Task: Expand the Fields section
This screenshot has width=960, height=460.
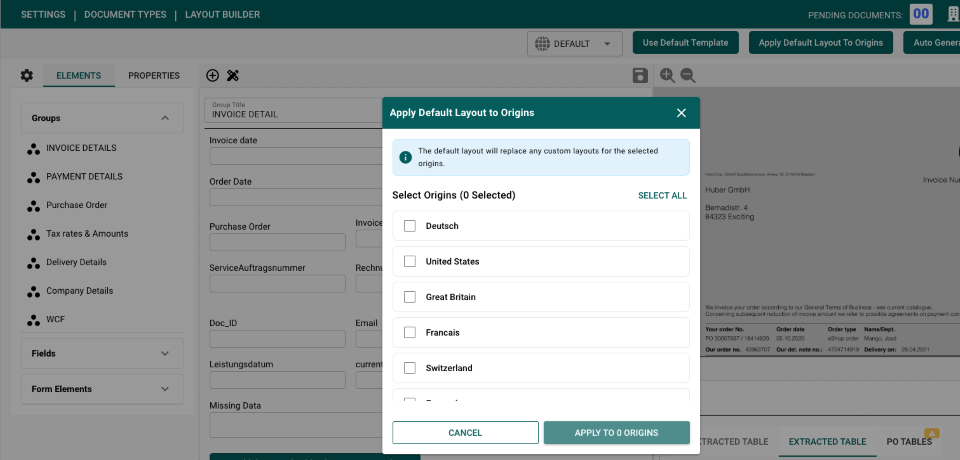Action: [x=165, y=353]
